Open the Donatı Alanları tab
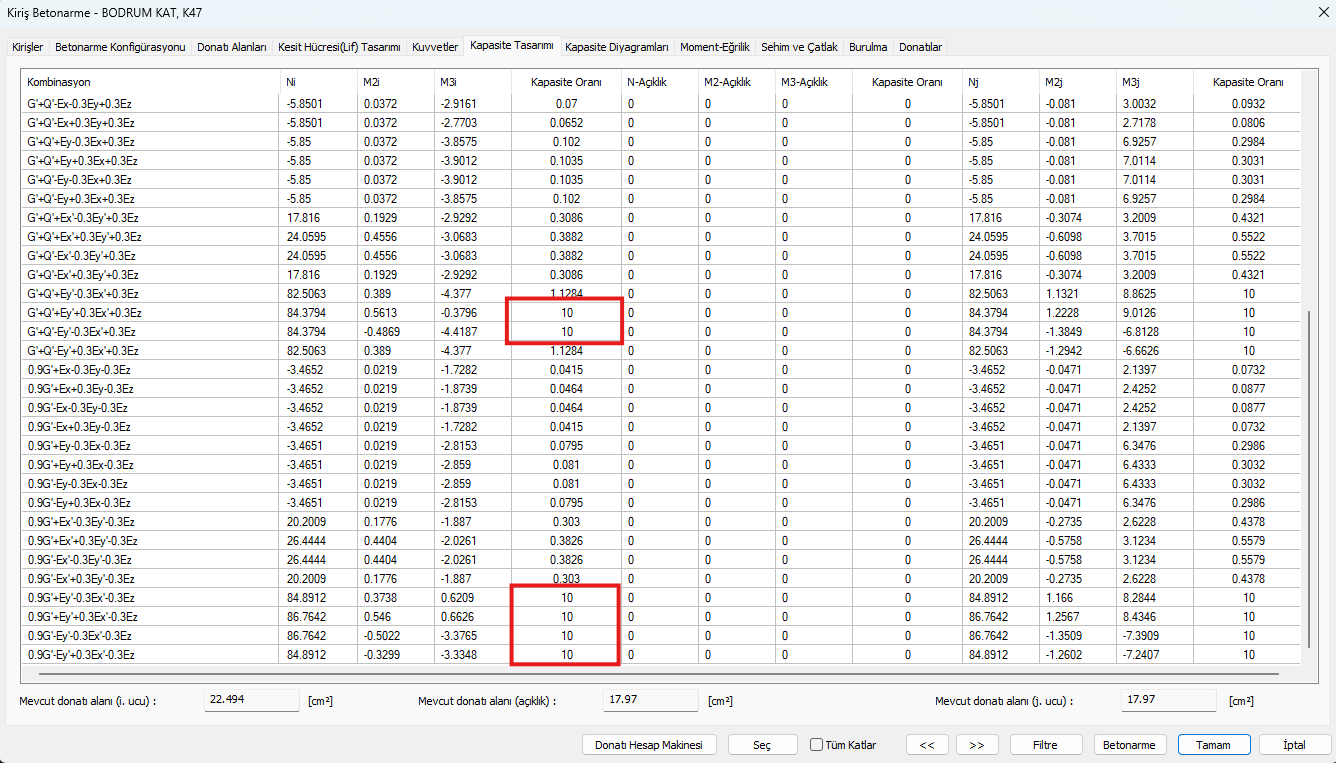The width and height of the screenshot is (1336, 763). (x=232, y=47)
